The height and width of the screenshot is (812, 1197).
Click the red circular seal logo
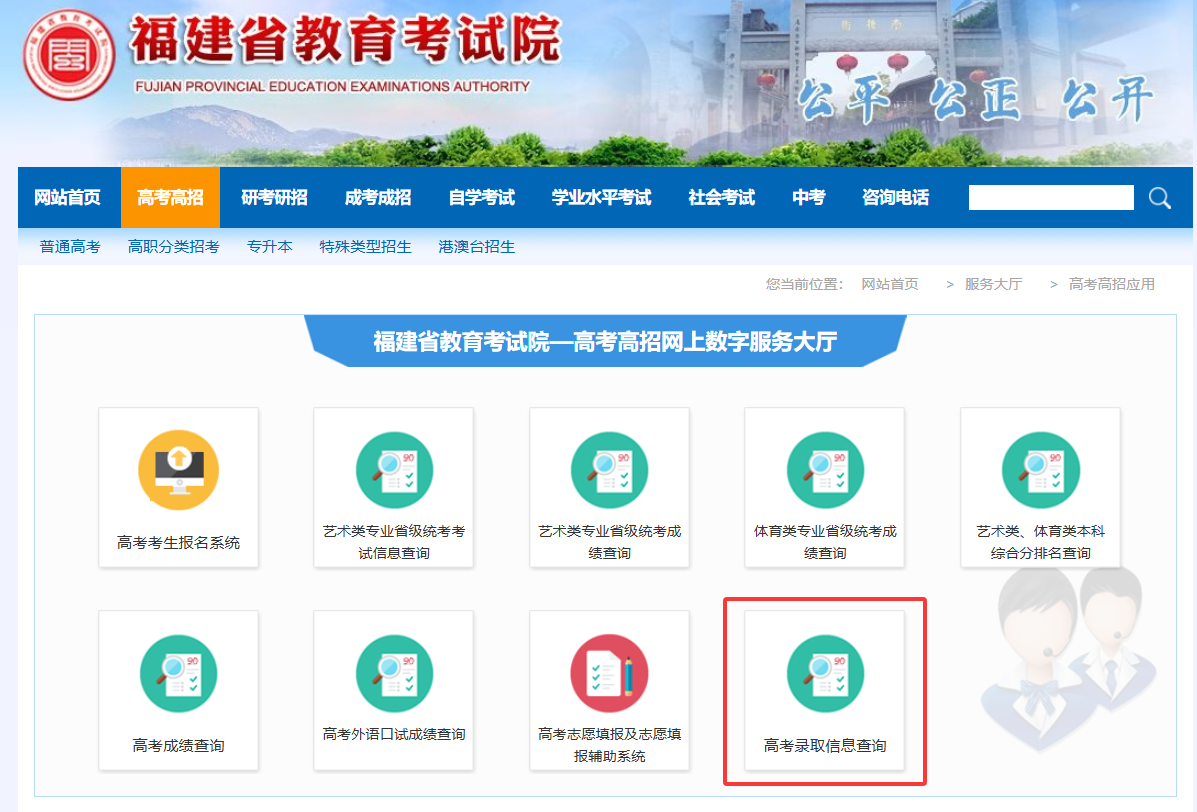point(69,55)
